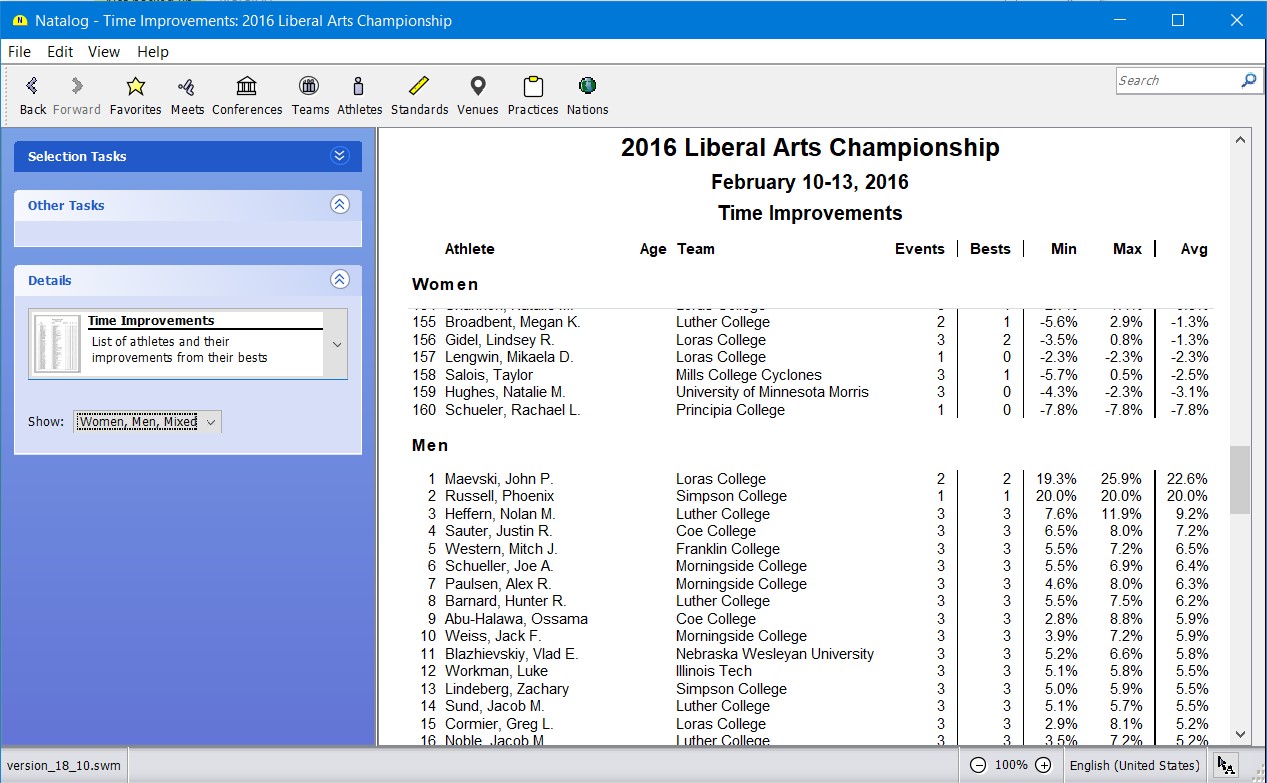Open Nations globe icon

click(587, 86)
